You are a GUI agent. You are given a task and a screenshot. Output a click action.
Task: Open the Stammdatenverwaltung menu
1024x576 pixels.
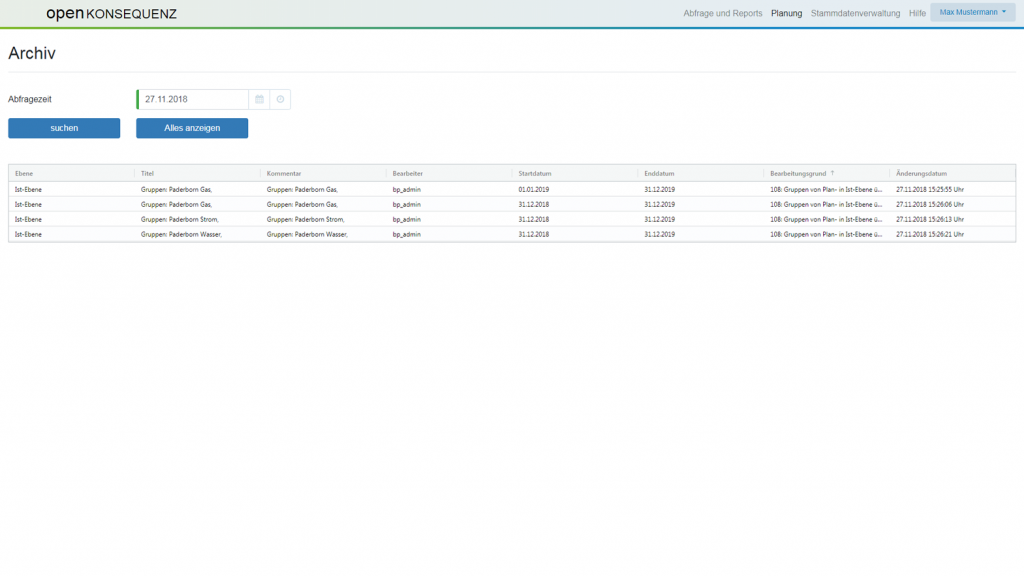[x=855, y=14]
